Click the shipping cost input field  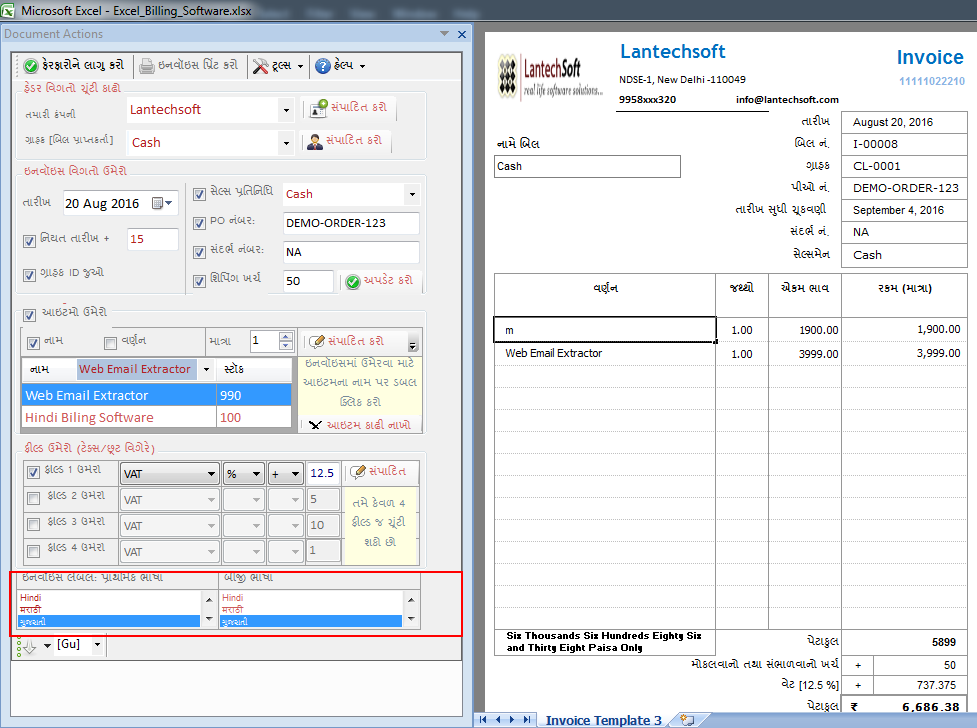point(308,281)
